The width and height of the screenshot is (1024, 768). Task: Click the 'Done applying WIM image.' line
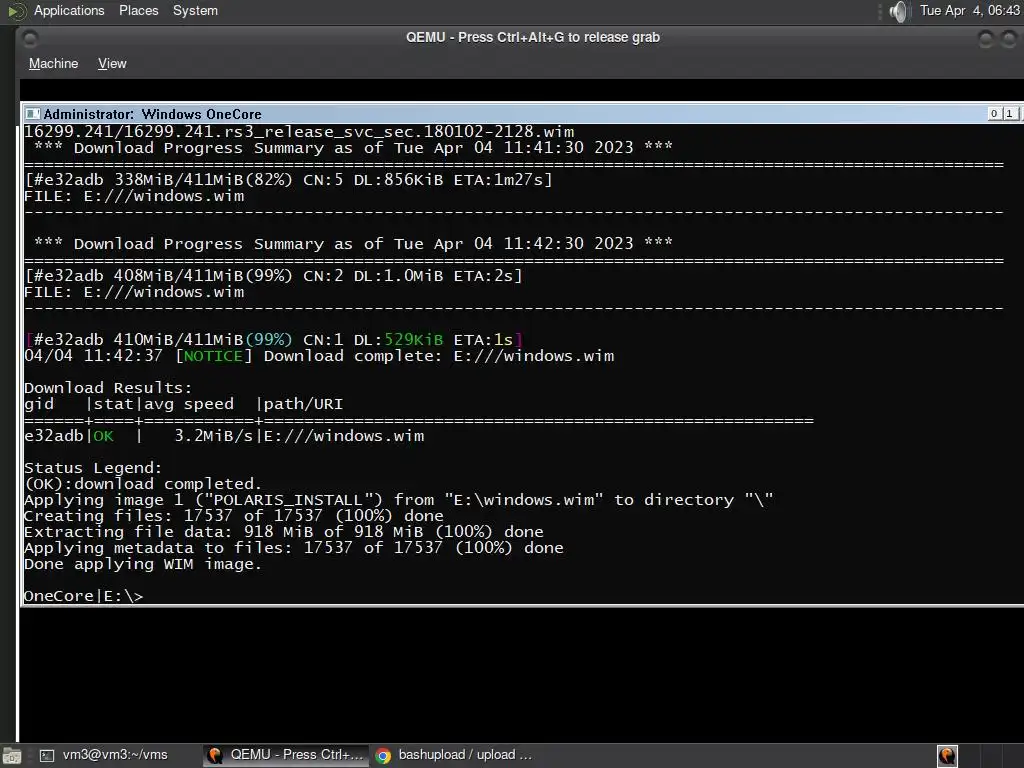(x=143, y=564)
